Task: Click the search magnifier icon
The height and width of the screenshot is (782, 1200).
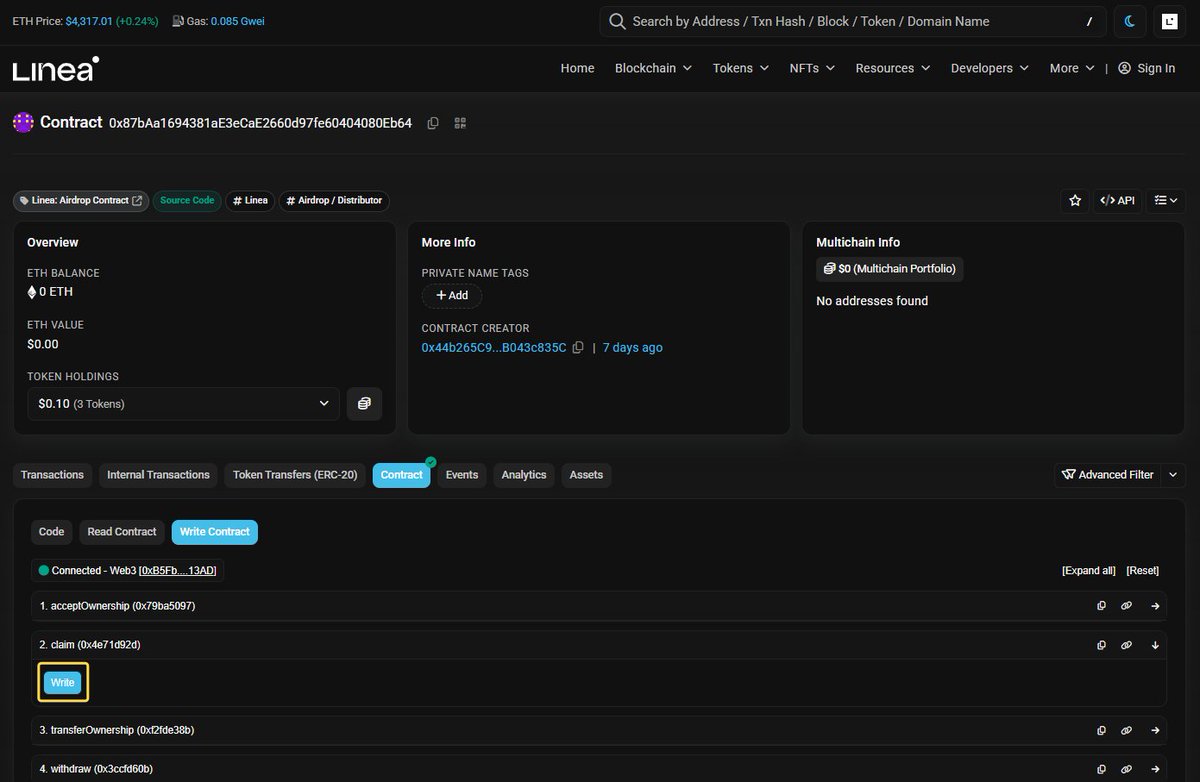Action: pyautogui.click(x=617, y=21)
